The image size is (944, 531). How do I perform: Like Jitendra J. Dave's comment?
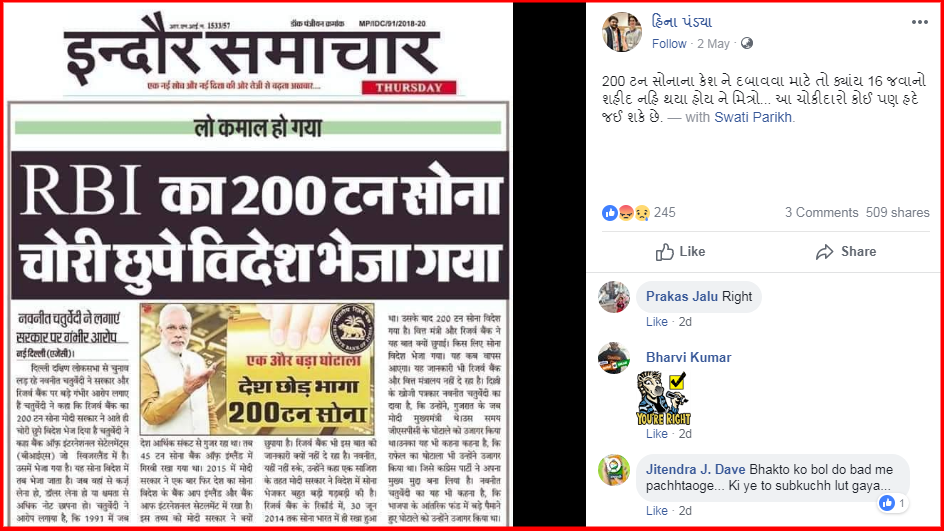[656, 511]
